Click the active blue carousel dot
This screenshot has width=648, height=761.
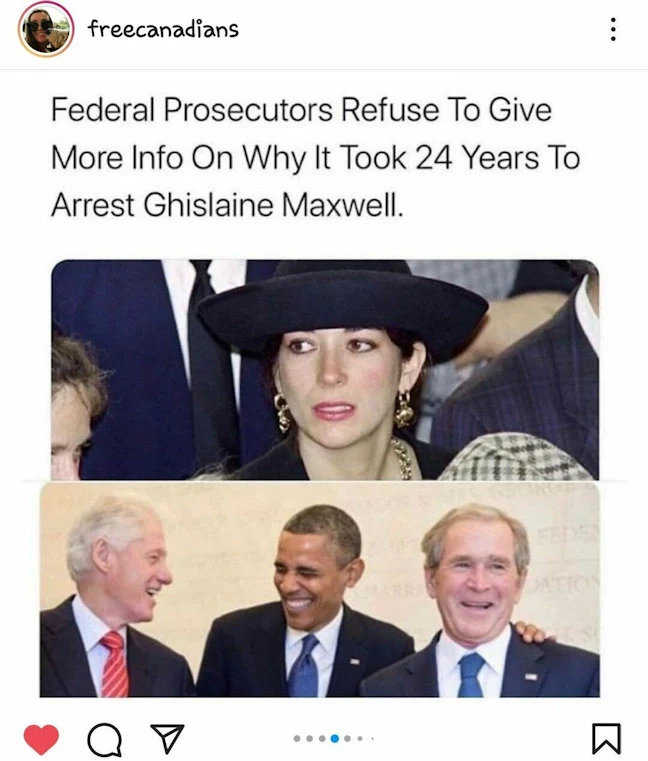pos(334,739)
